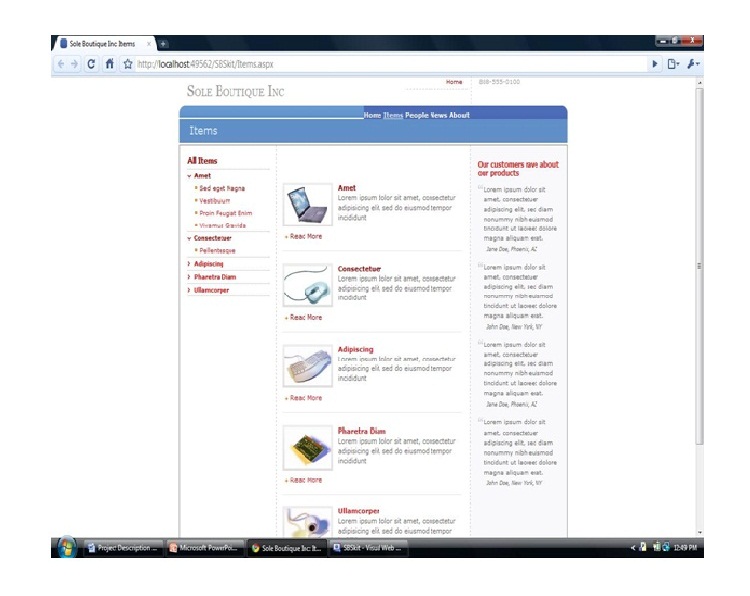Image resolution: width=750 pixels, height=596 pixels.
Task: Click Read More under Pharetra Diam
Action: click(304, 480)
